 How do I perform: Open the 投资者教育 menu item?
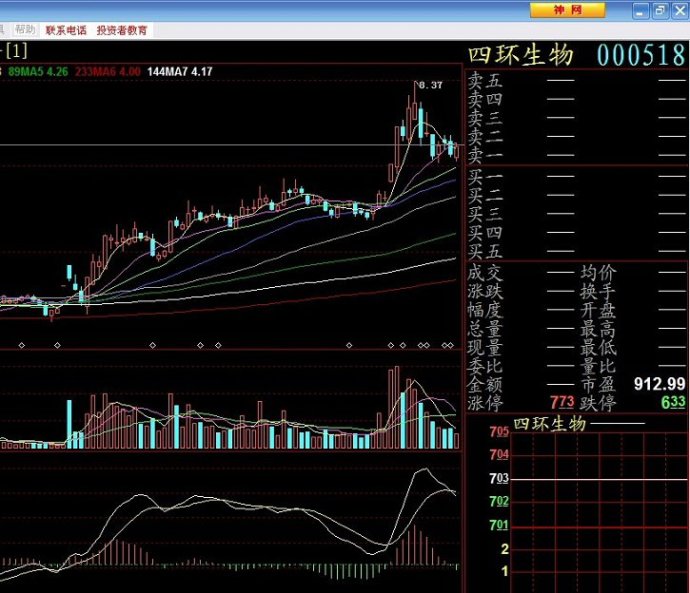point(122,30)
